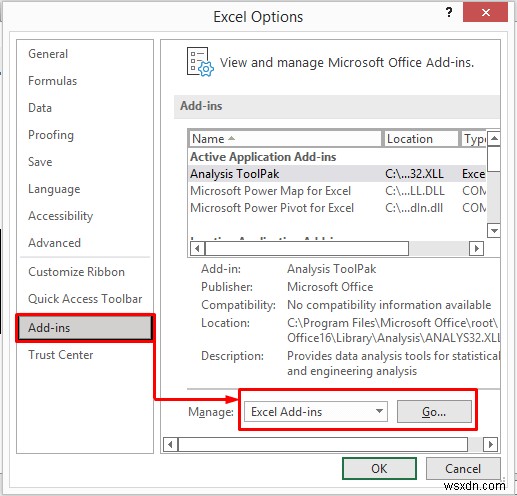Image resolution: width=517 pixels, height=496 pixels.
Task: Click the add-ins list scroll left arrow
Action: (197, 248)
